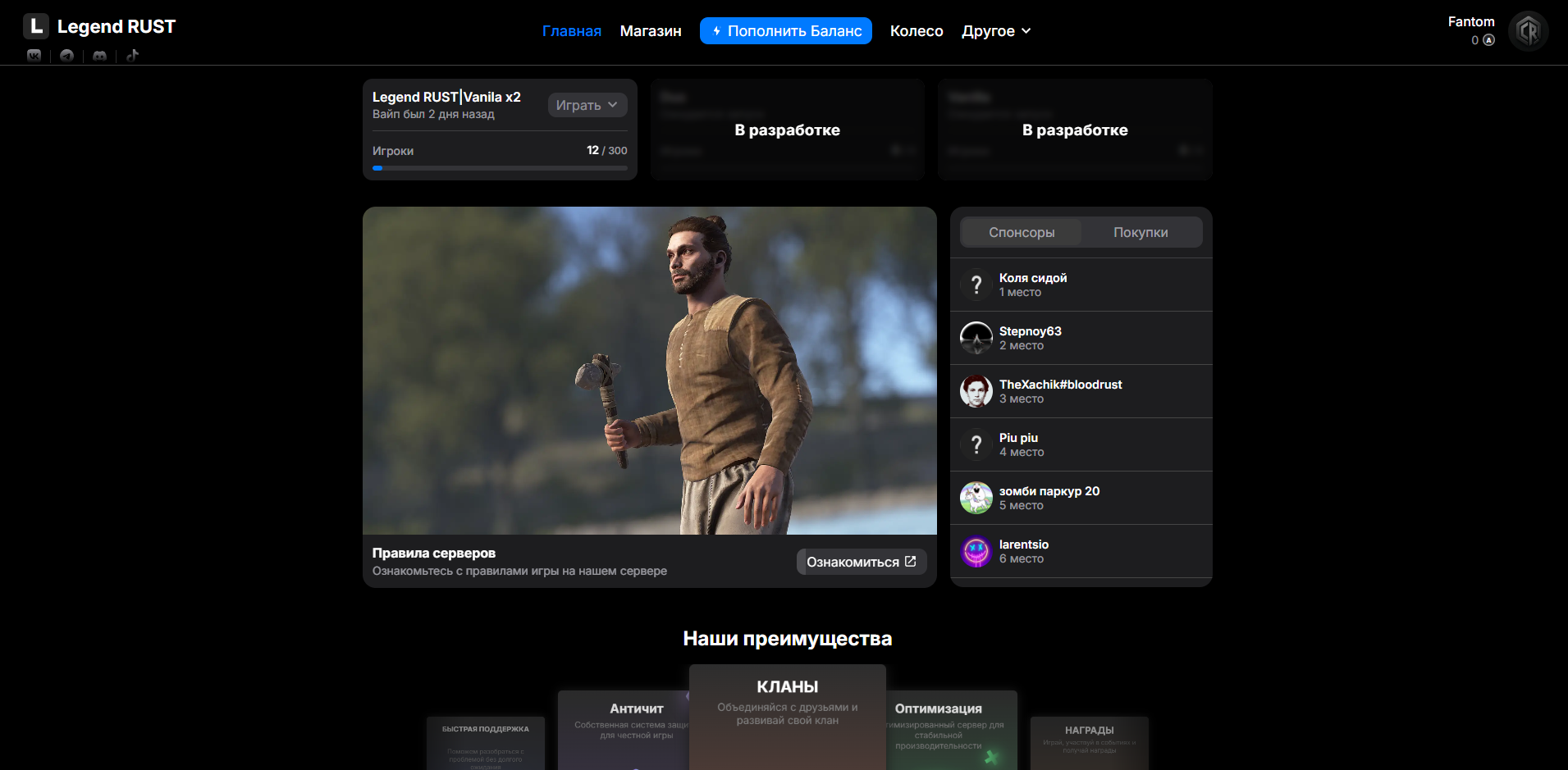Click the Игроки label on the server card

[x=393, y=151]
